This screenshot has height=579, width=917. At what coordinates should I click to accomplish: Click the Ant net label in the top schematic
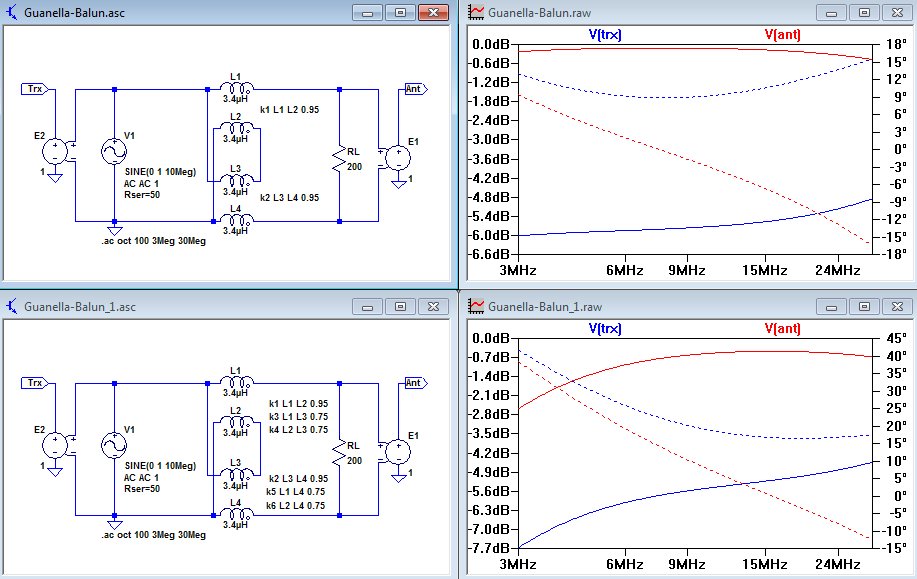[413, 89]
